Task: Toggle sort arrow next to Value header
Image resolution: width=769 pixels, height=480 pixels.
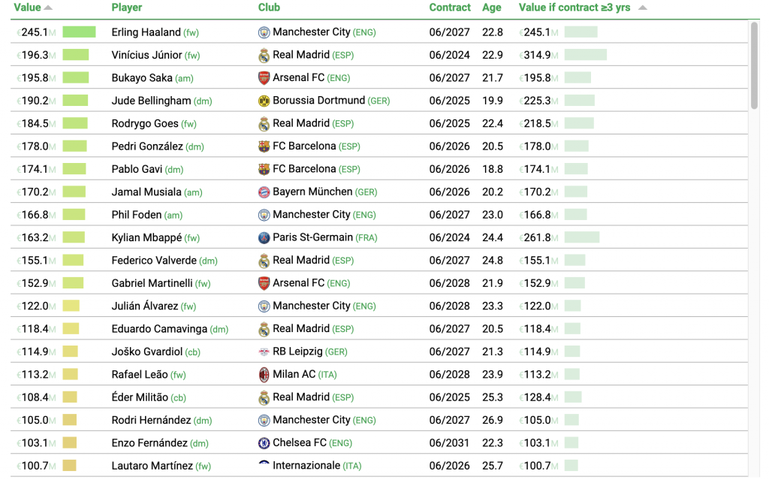Action: (48, 8)
